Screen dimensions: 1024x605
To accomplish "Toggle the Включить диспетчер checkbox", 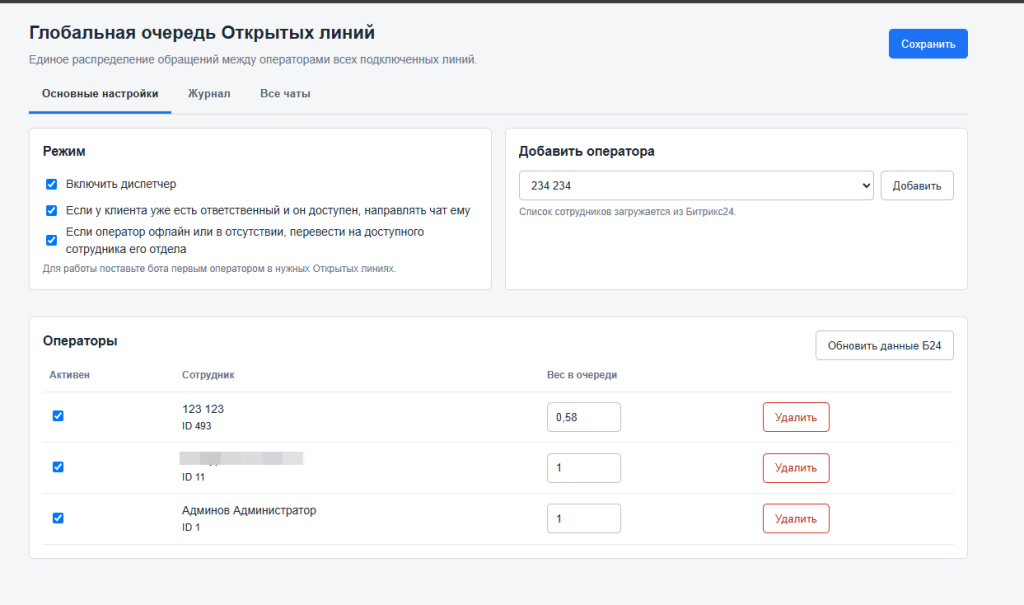I will pos(52,184).
